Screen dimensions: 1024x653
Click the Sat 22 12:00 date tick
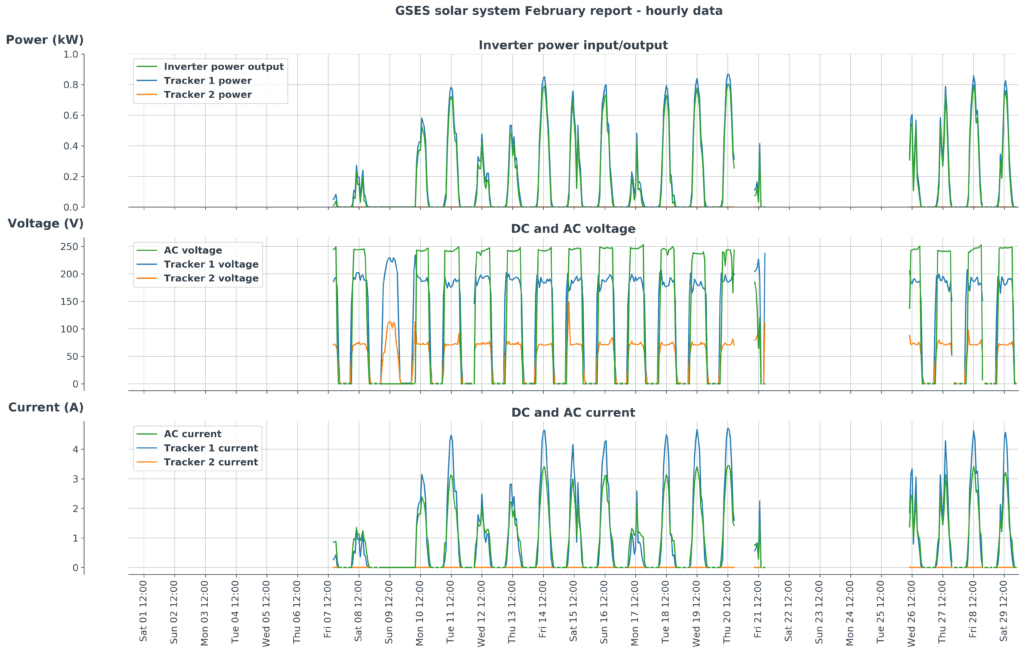point(788,610)
